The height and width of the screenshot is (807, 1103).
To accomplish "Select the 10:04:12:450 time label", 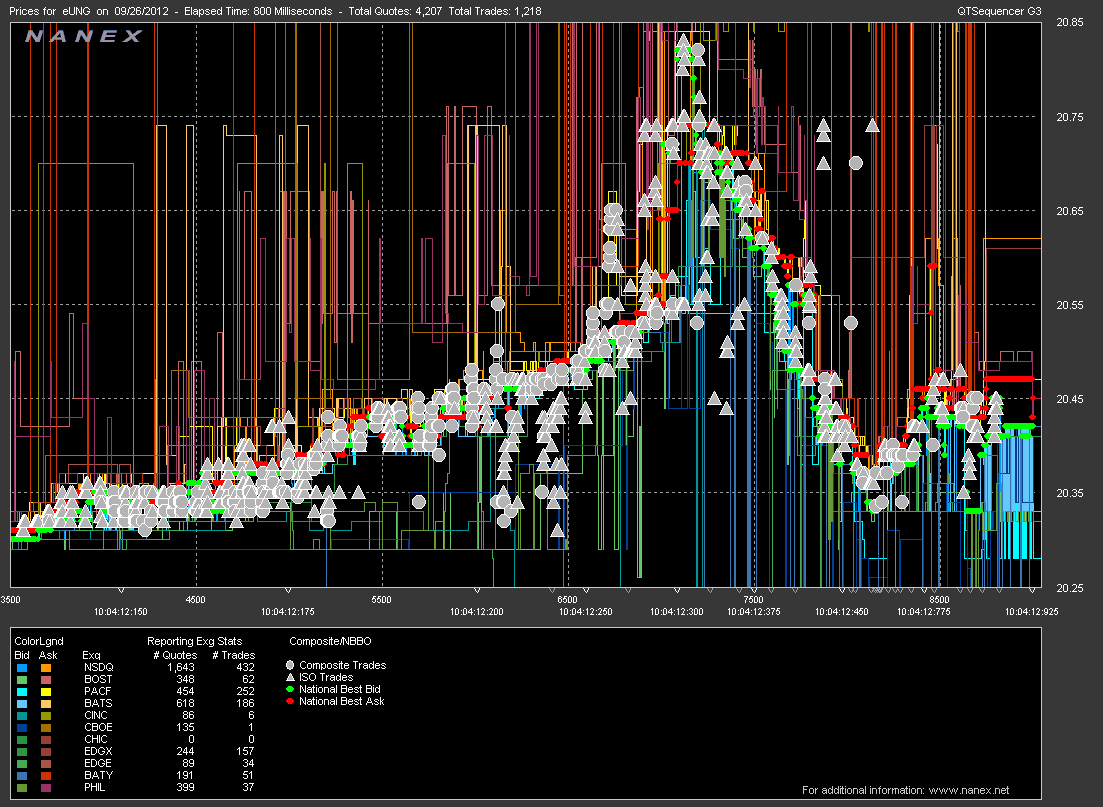I will pos(841,611).
